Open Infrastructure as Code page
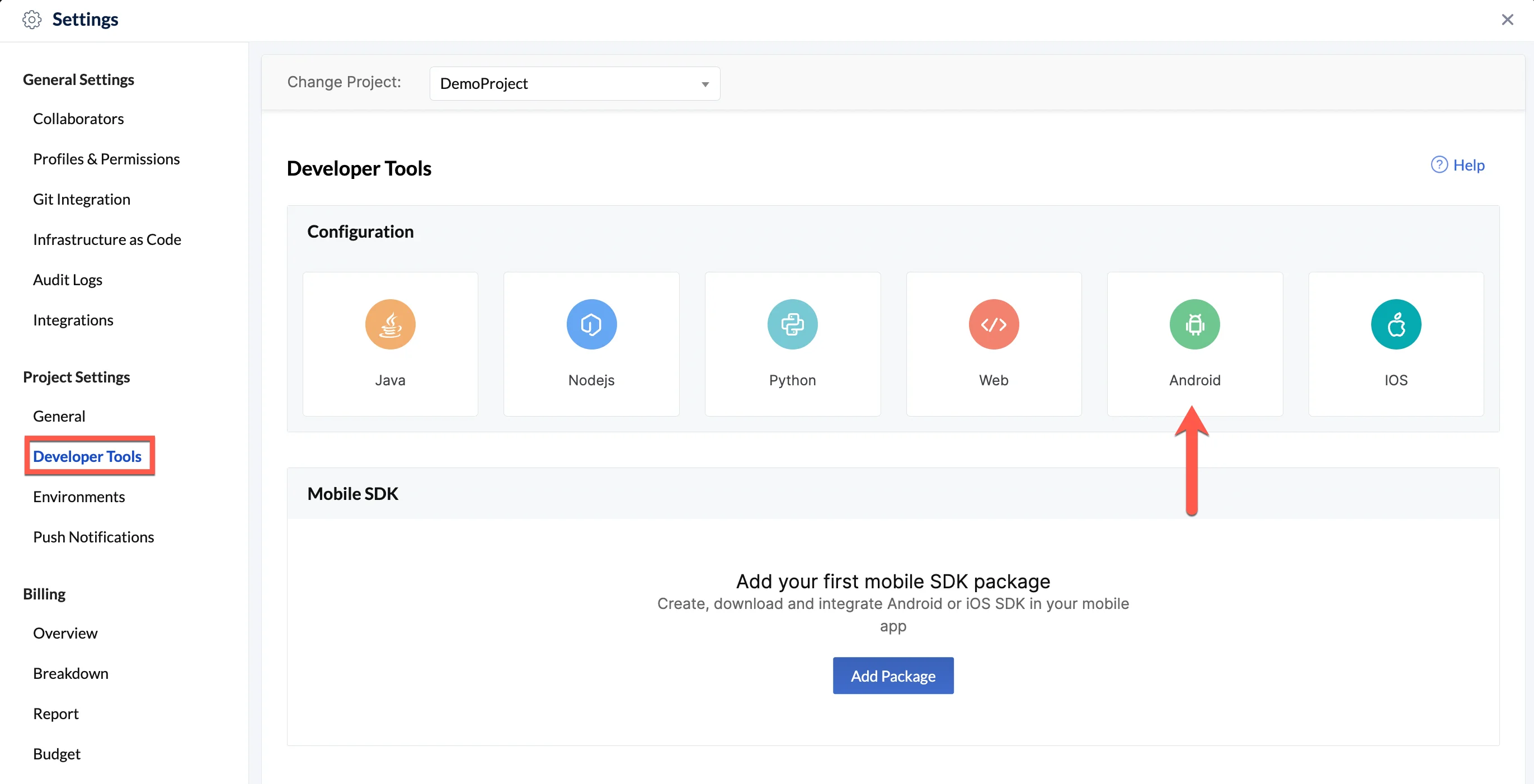 pos(107,239)
